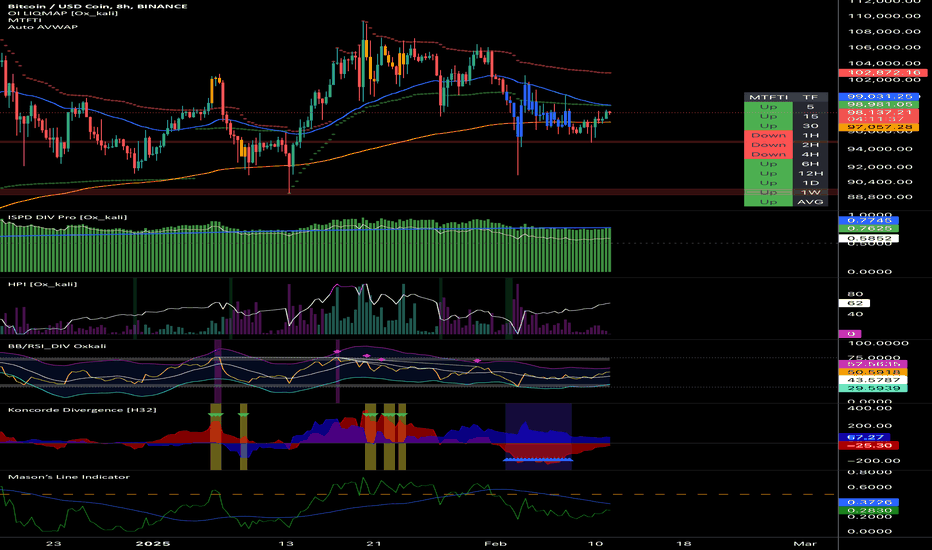Click the orange 97,057.28 price label
Image resolution: width=932 pixels, height=550 pixels.
[879, 127]
